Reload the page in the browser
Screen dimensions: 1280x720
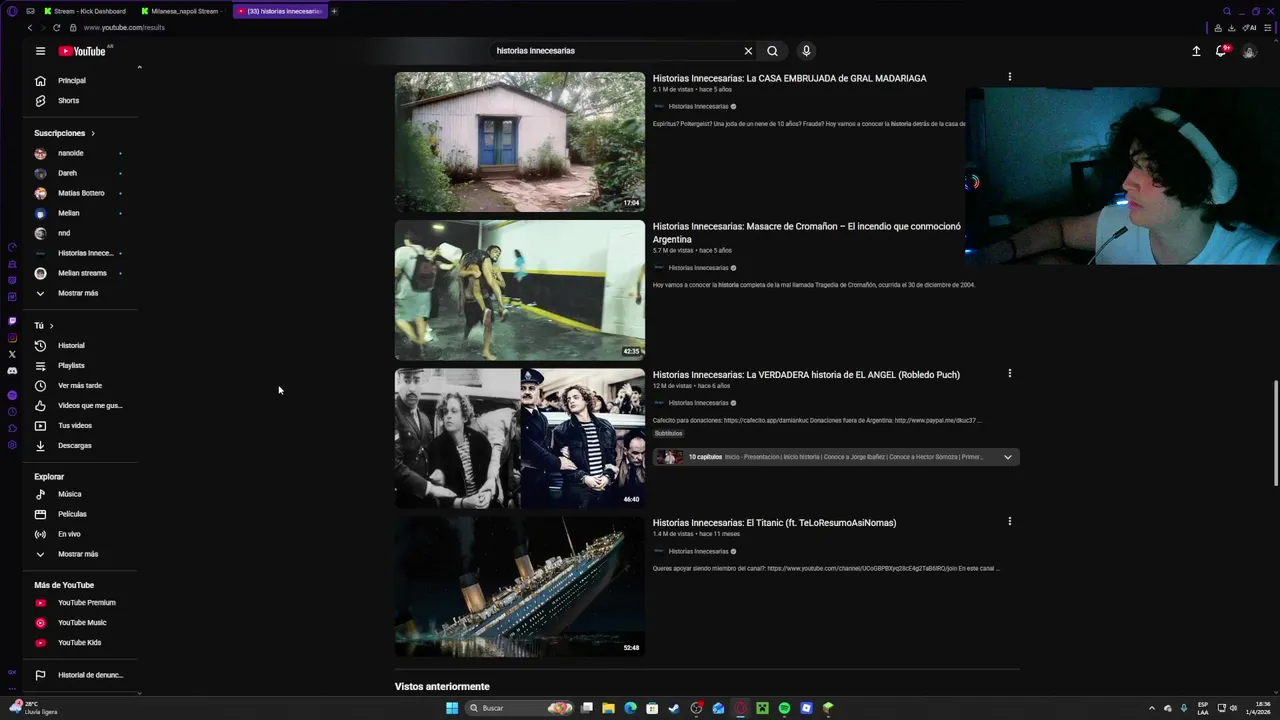pos(56,28)
